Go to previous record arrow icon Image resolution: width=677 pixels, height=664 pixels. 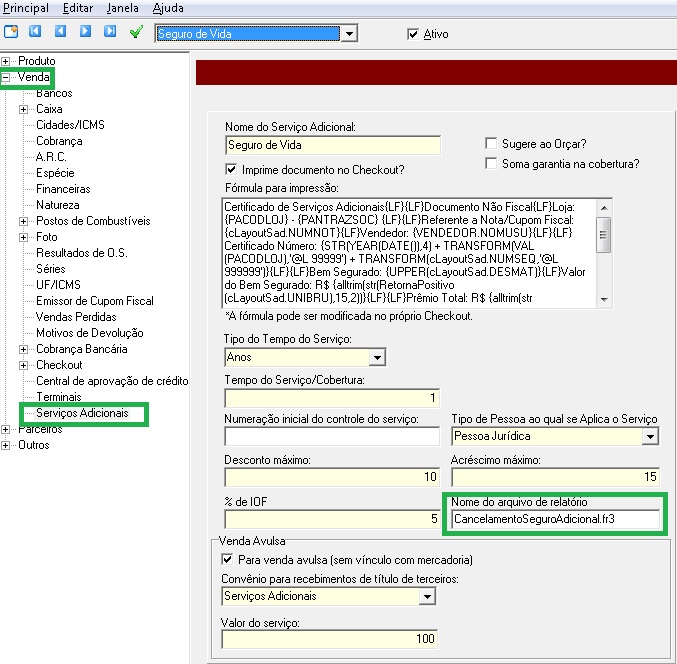click(60, 31)
